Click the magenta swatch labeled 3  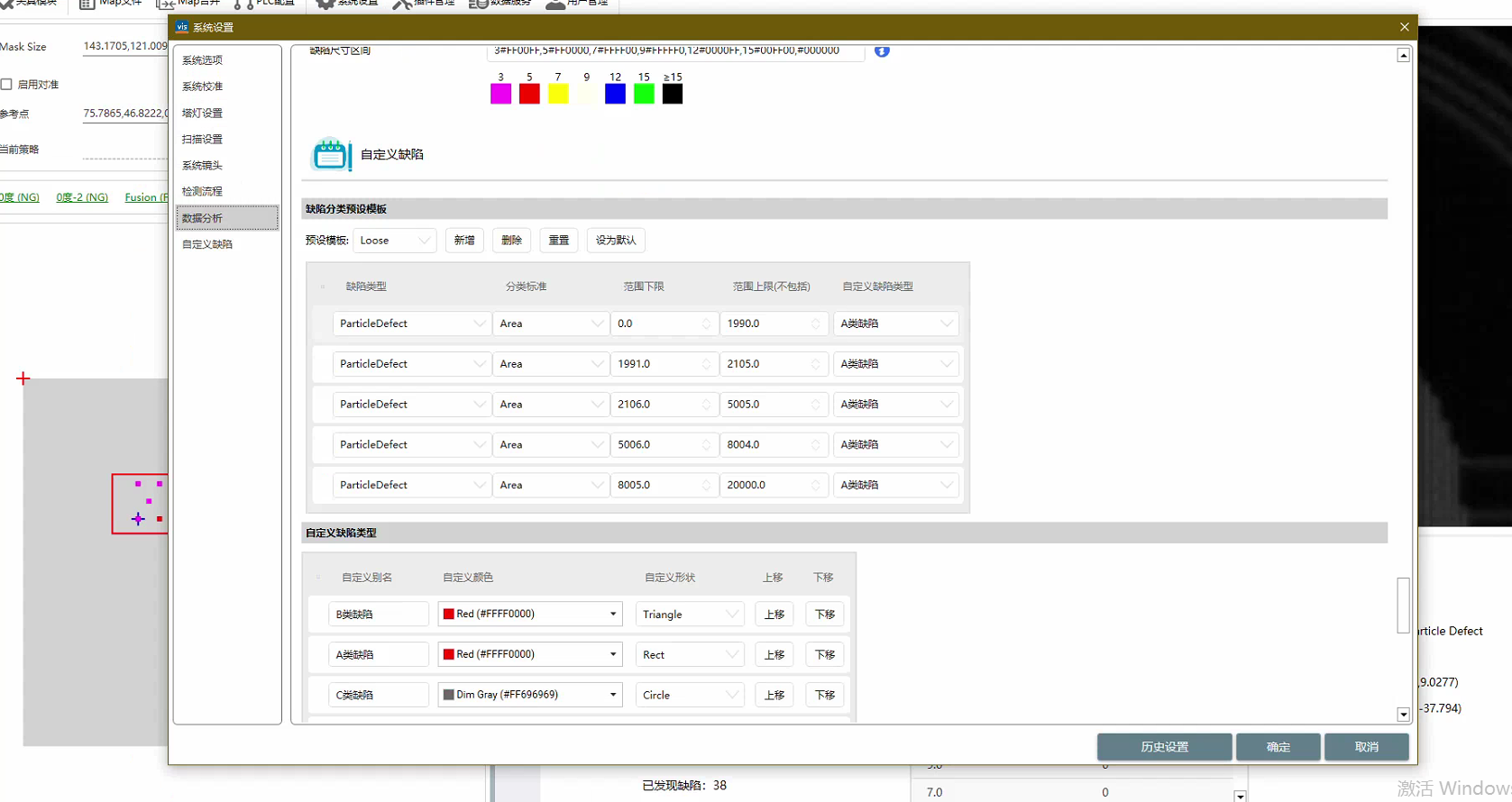click(501, 94)
